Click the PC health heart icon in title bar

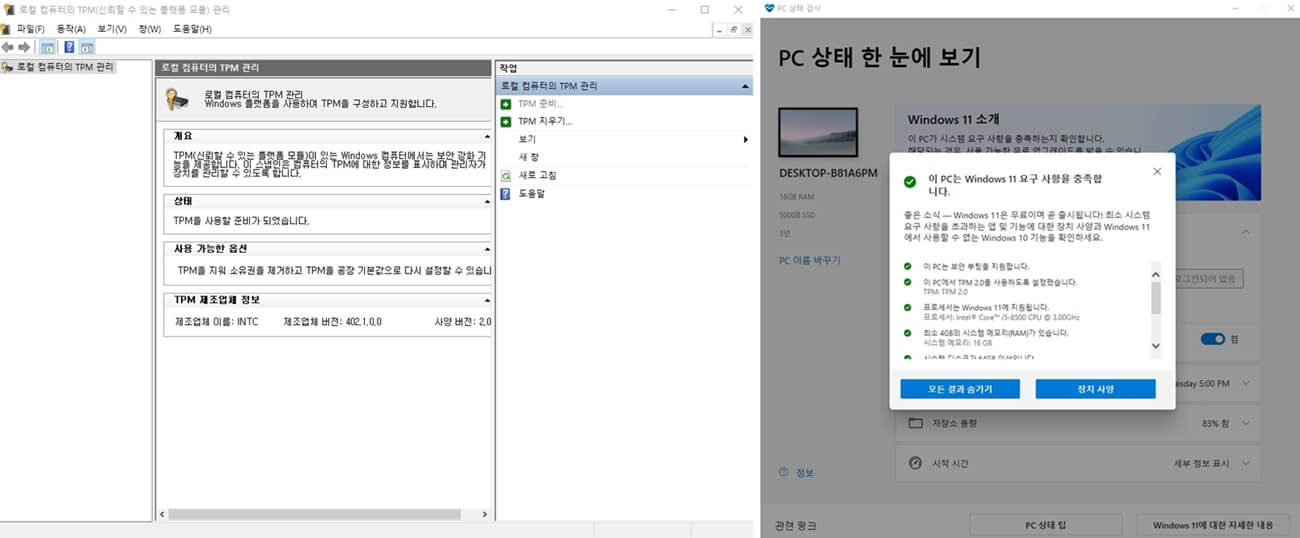[769, 9]
